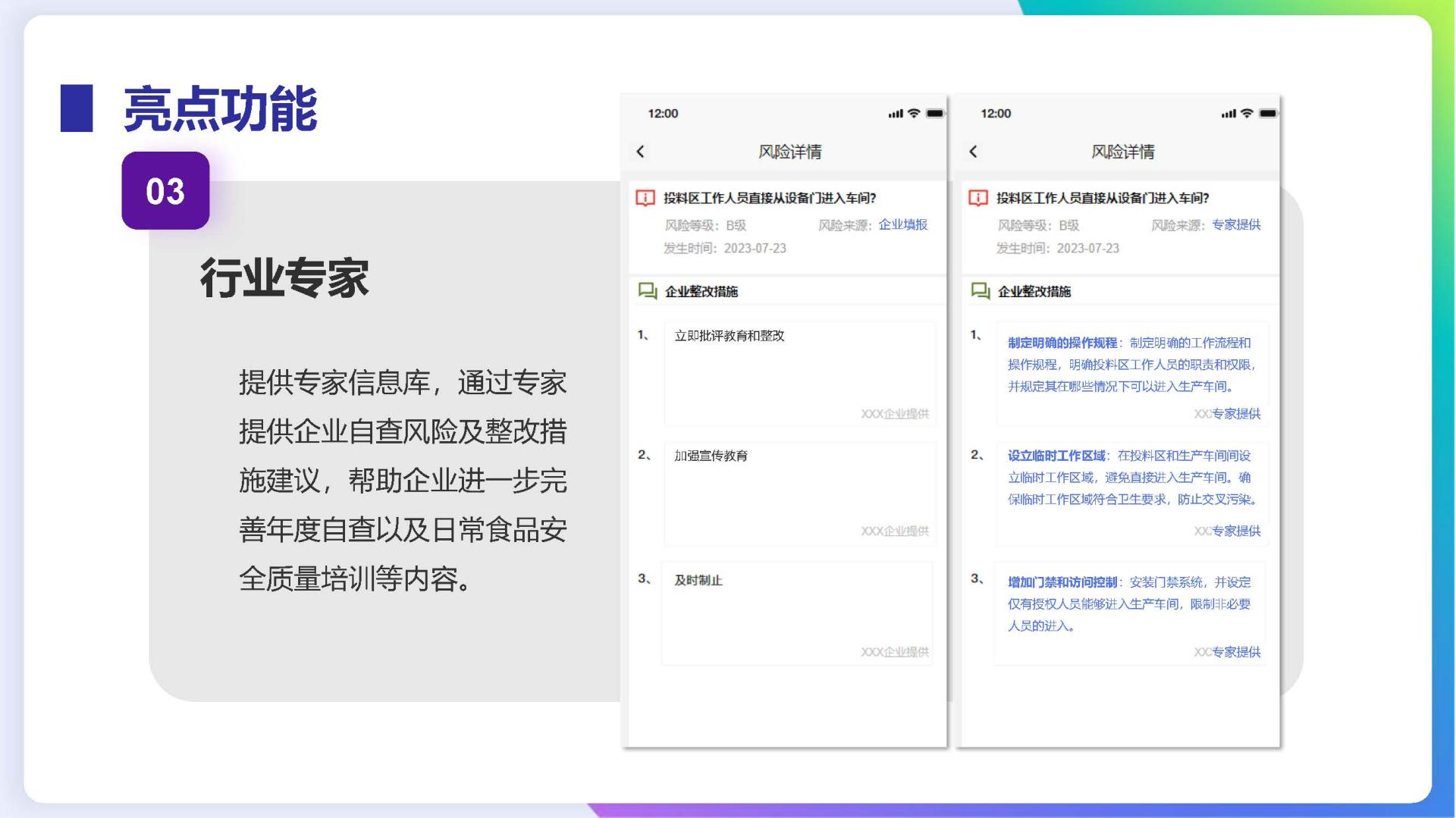Click the 专家提供 risk source link
1456x818 pixels.
1235,224
